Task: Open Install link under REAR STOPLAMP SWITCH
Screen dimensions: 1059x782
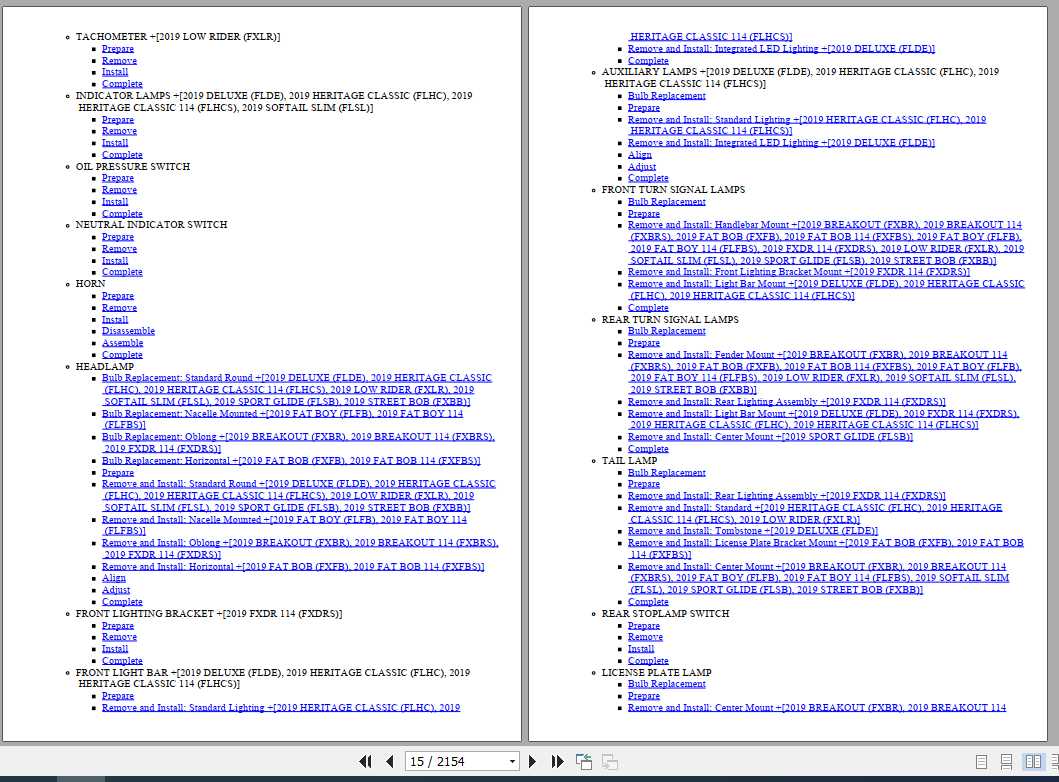Action: pos(641,649)
